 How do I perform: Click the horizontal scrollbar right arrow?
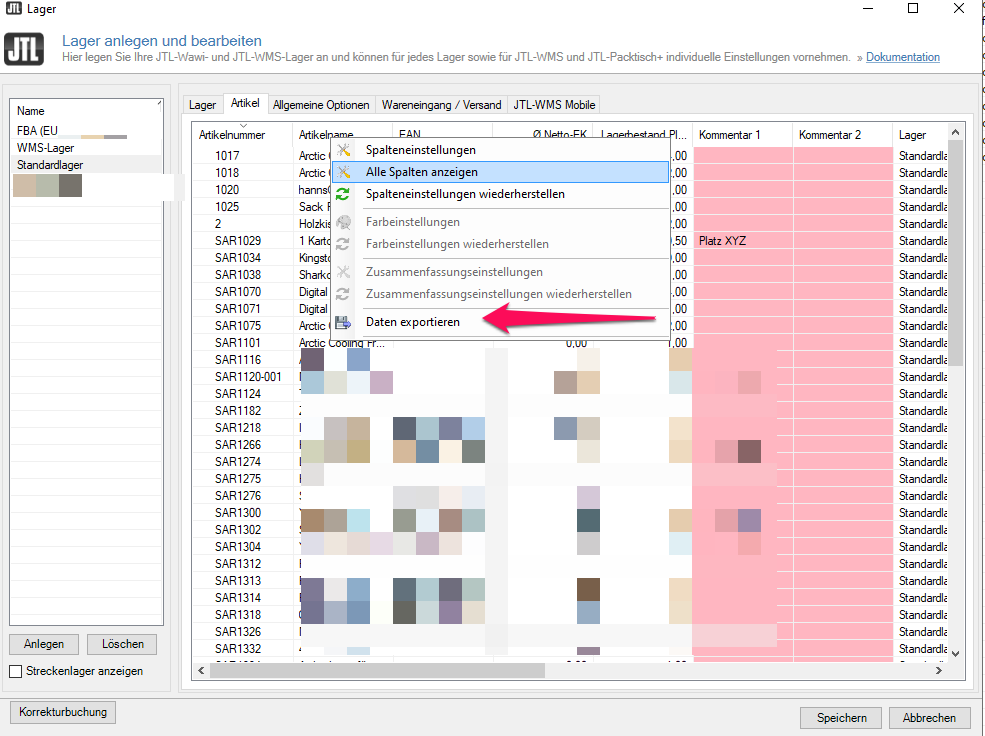coord(939,671)
